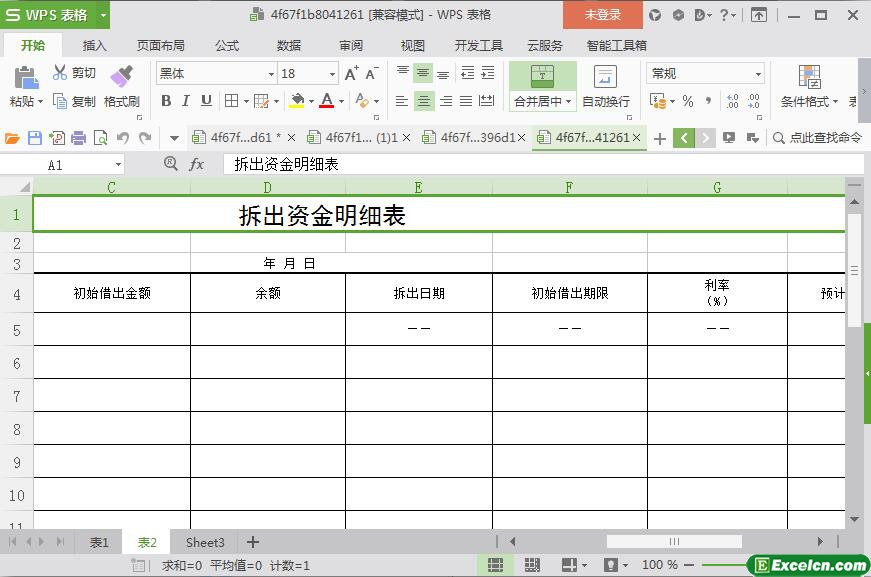
Task: Open the font name dropdown showing 黑体
Action: [270, 74]
